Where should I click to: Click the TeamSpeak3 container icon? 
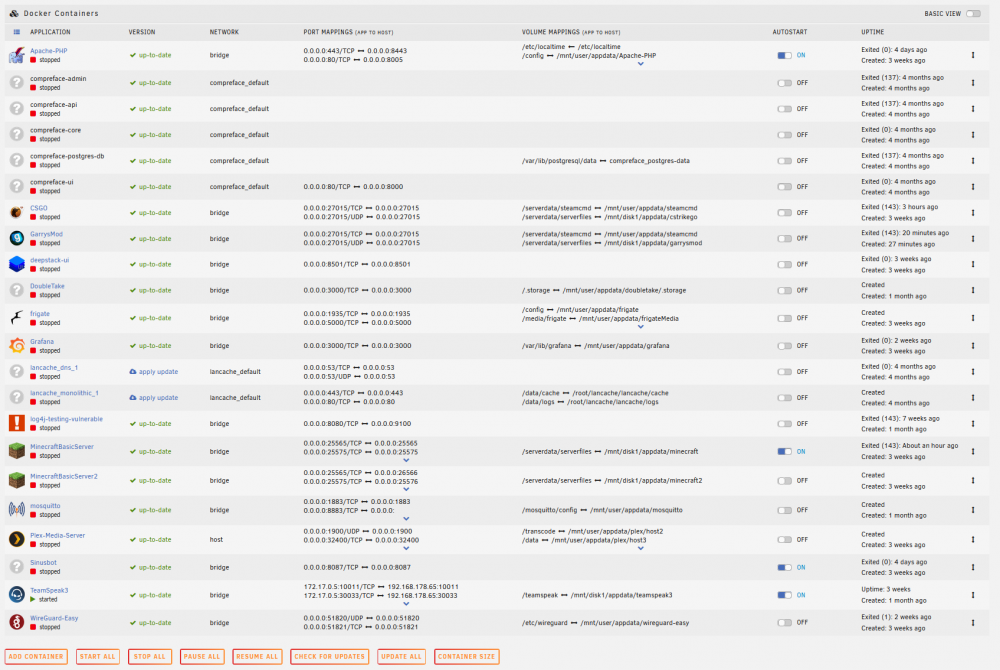(17, 595)
